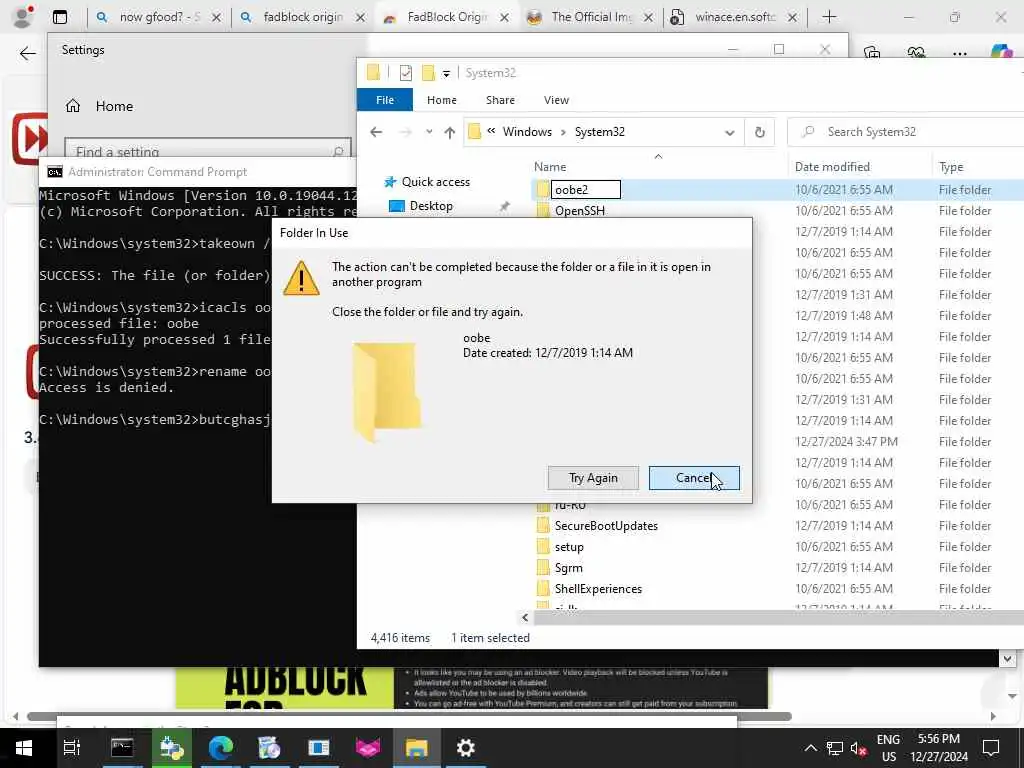Open Recent locations dropdown in Explorer navigation

pos(429,132)
